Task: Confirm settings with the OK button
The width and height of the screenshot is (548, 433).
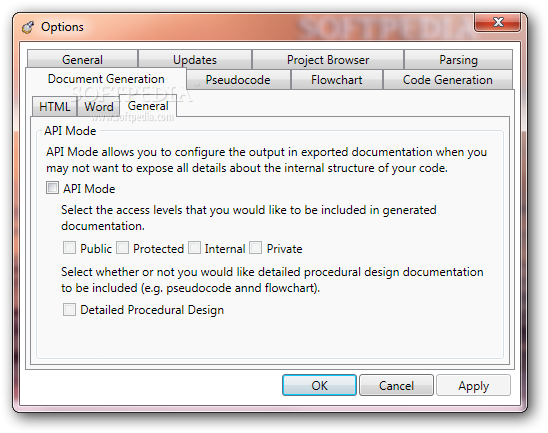Action: coord(319,385)
